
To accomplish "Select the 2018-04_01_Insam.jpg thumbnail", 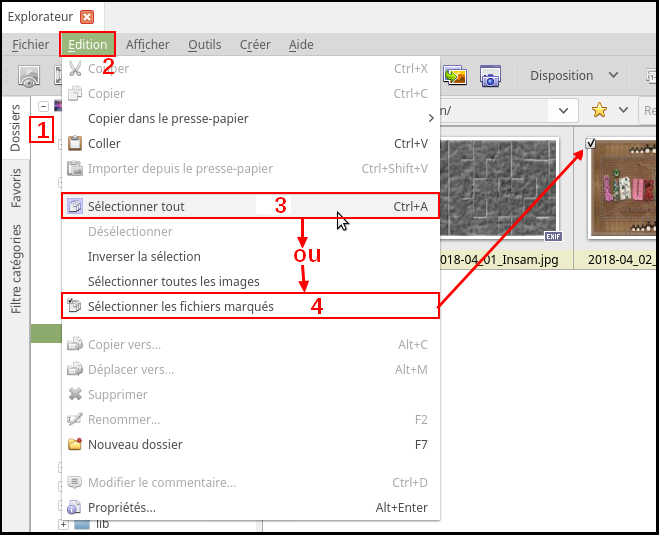I will [x=498, y=188].
